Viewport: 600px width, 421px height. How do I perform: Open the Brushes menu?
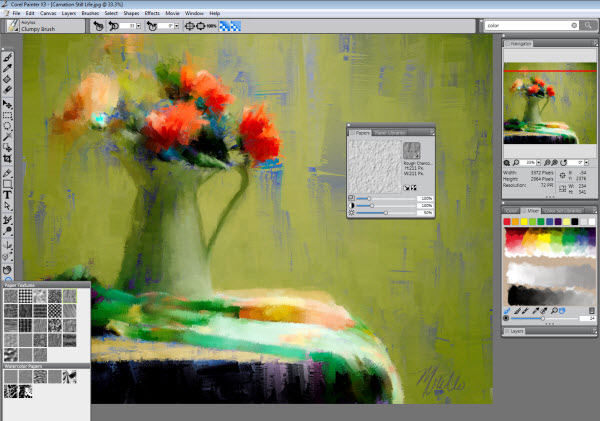pos(90,13)
